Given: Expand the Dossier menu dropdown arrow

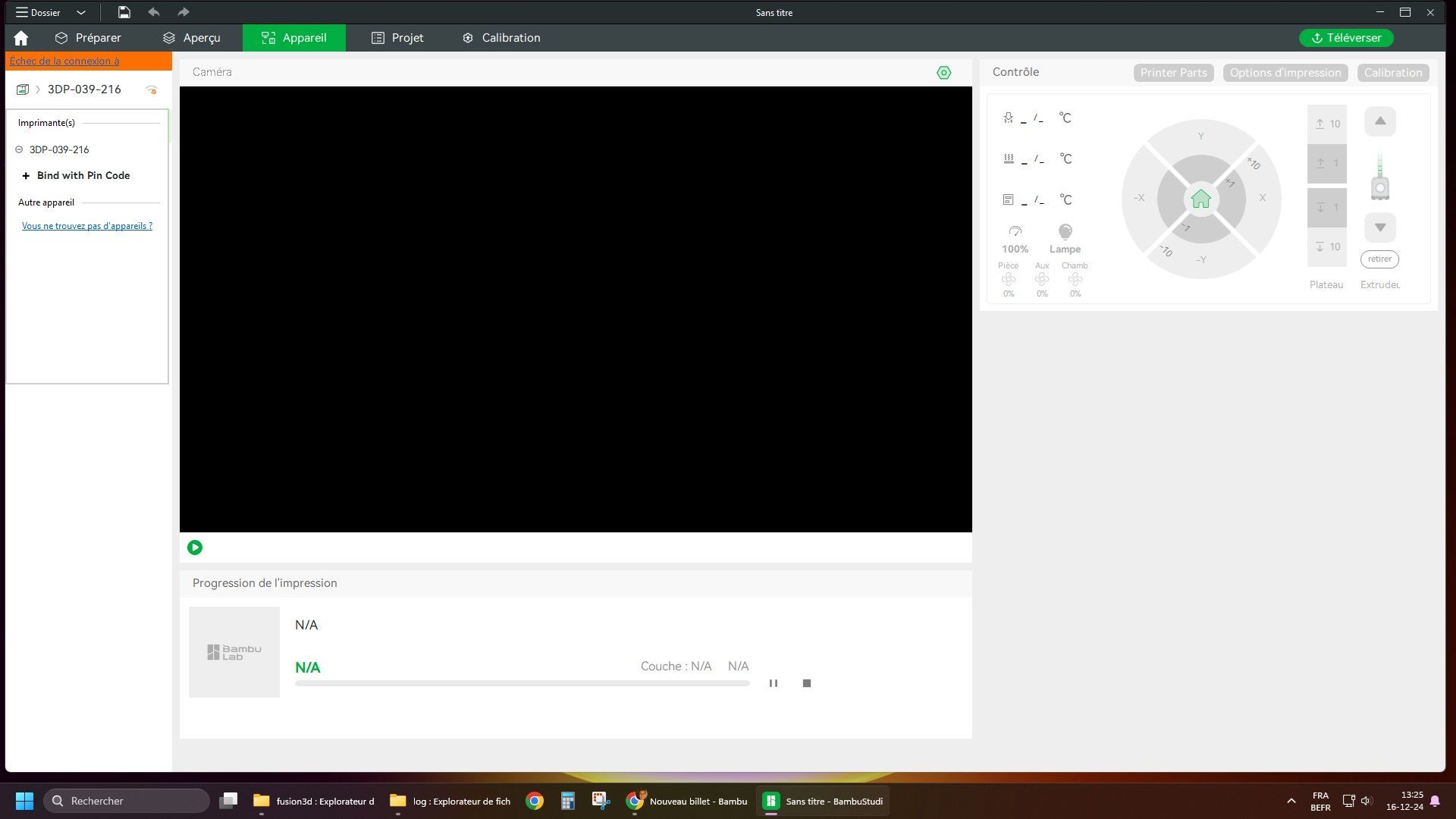Looking at the screenshot, I should (81, 12).
